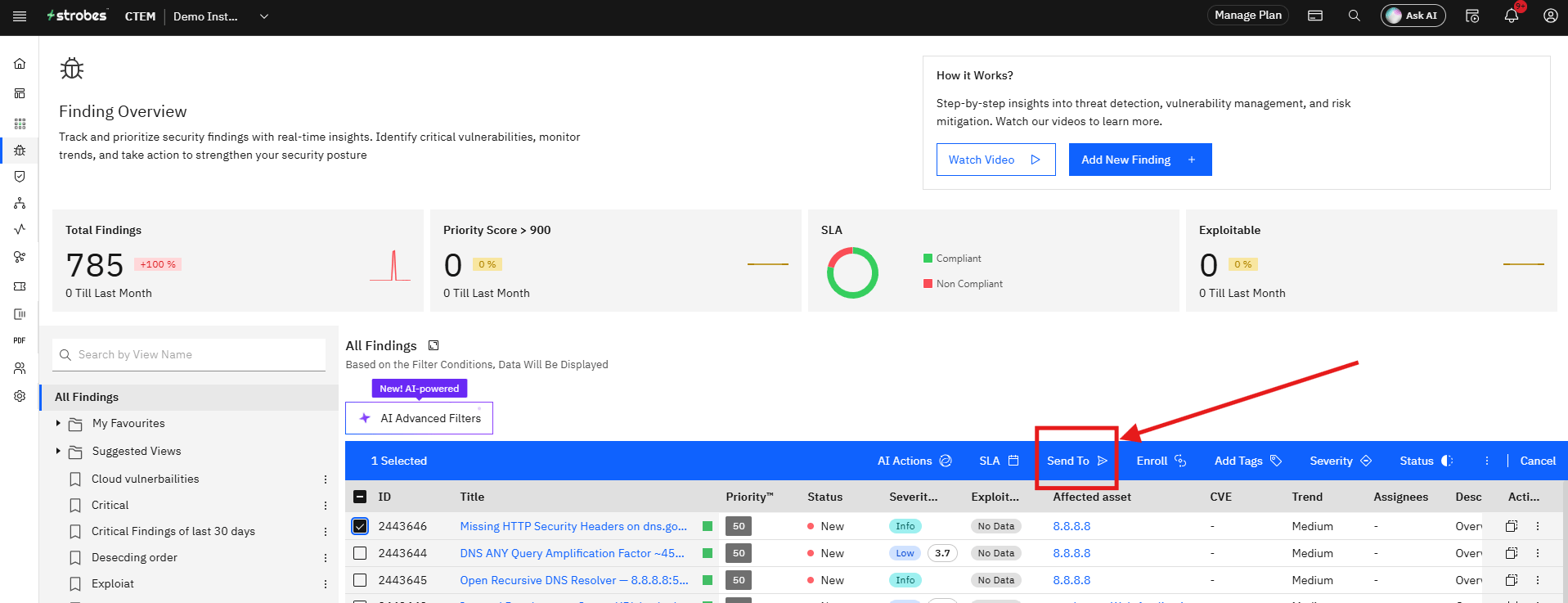Open the activity pulse icon in sidebar

20,229
